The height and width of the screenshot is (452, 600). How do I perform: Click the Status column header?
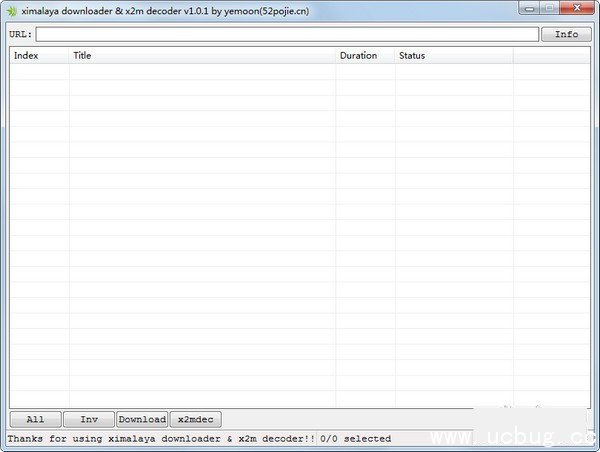point(454,56)
